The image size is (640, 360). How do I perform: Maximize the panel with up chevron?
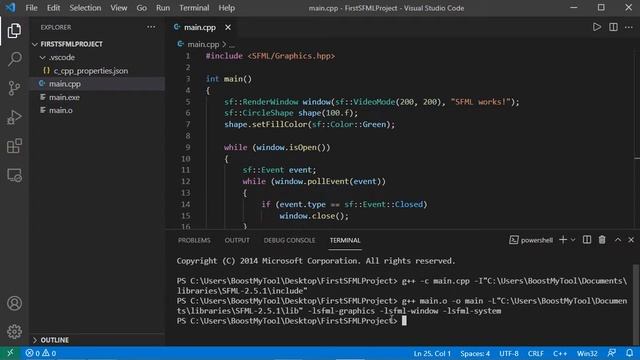pos(618,240)
